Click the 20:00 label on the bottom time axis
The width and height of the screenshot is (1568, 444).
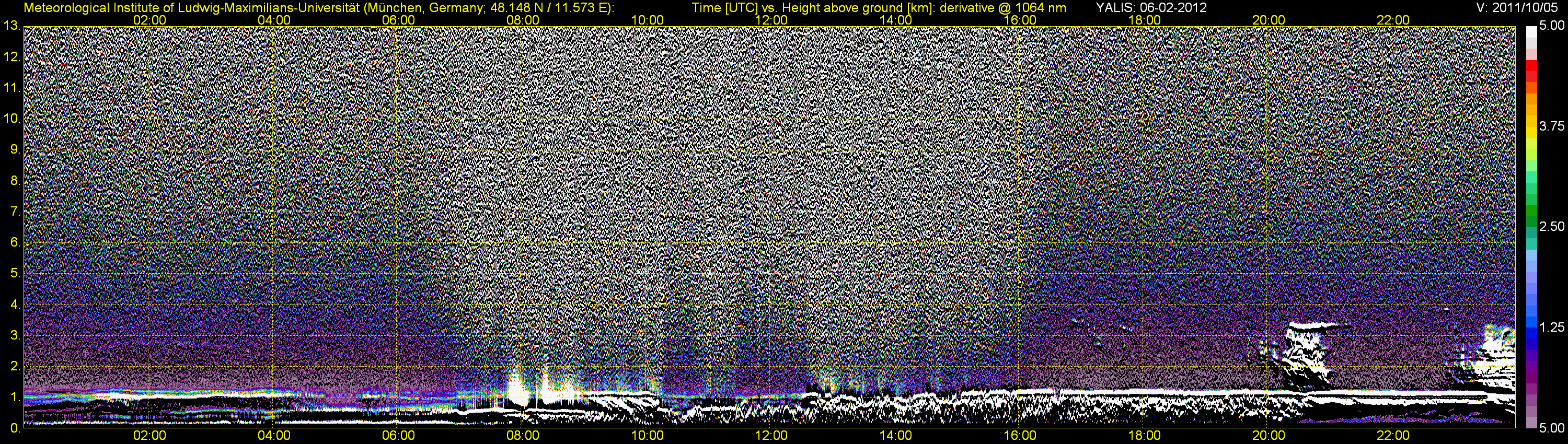pyautogui.click(x=1269, y=436)
